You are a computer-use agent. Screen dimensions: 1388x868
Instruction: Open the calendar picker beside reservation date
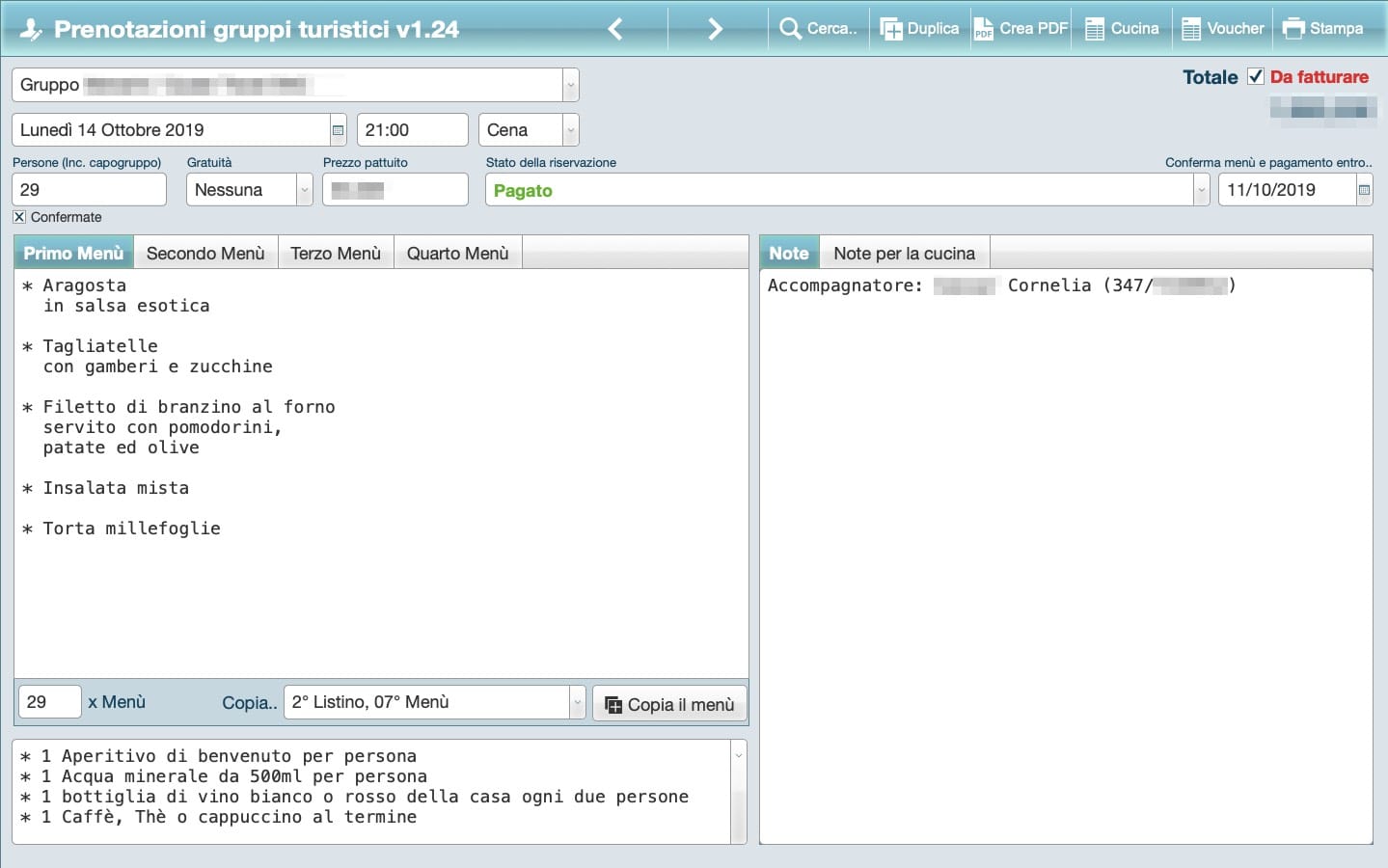click(x=338, y=130)
